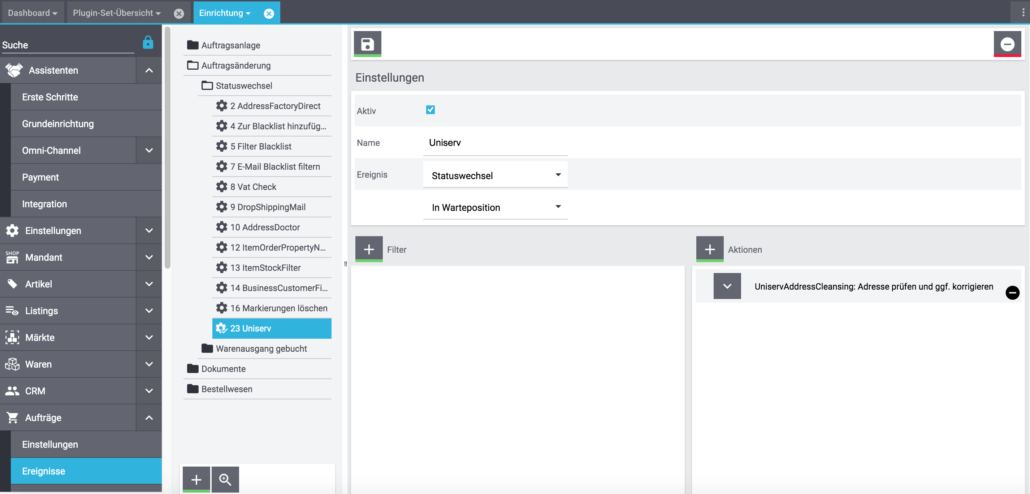Click the pane splitter handle beside tree
This screenshot has width=1030, height=494.
pyautogui.click(x=346, y=263)
